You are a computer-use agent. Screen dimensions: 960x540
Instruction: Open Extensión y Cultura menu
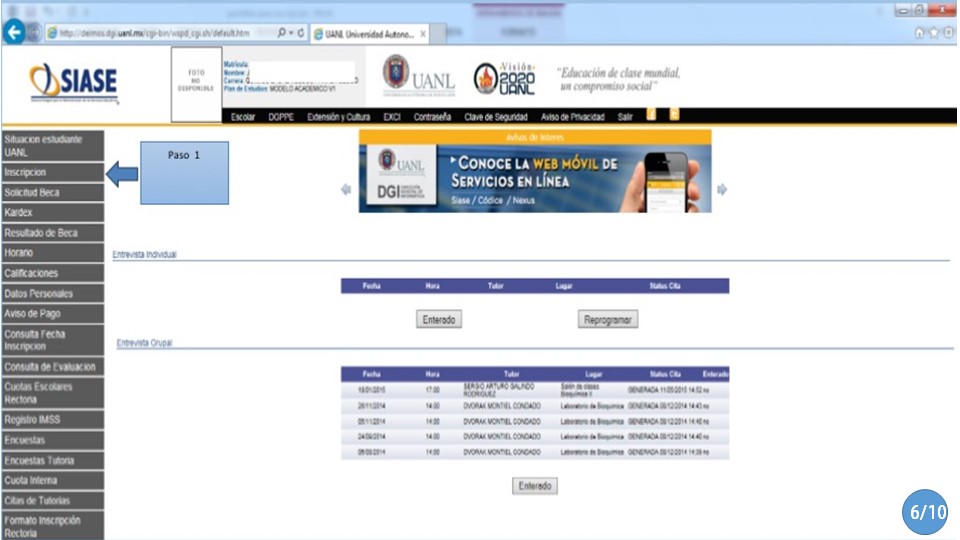[x=339, y=117]
